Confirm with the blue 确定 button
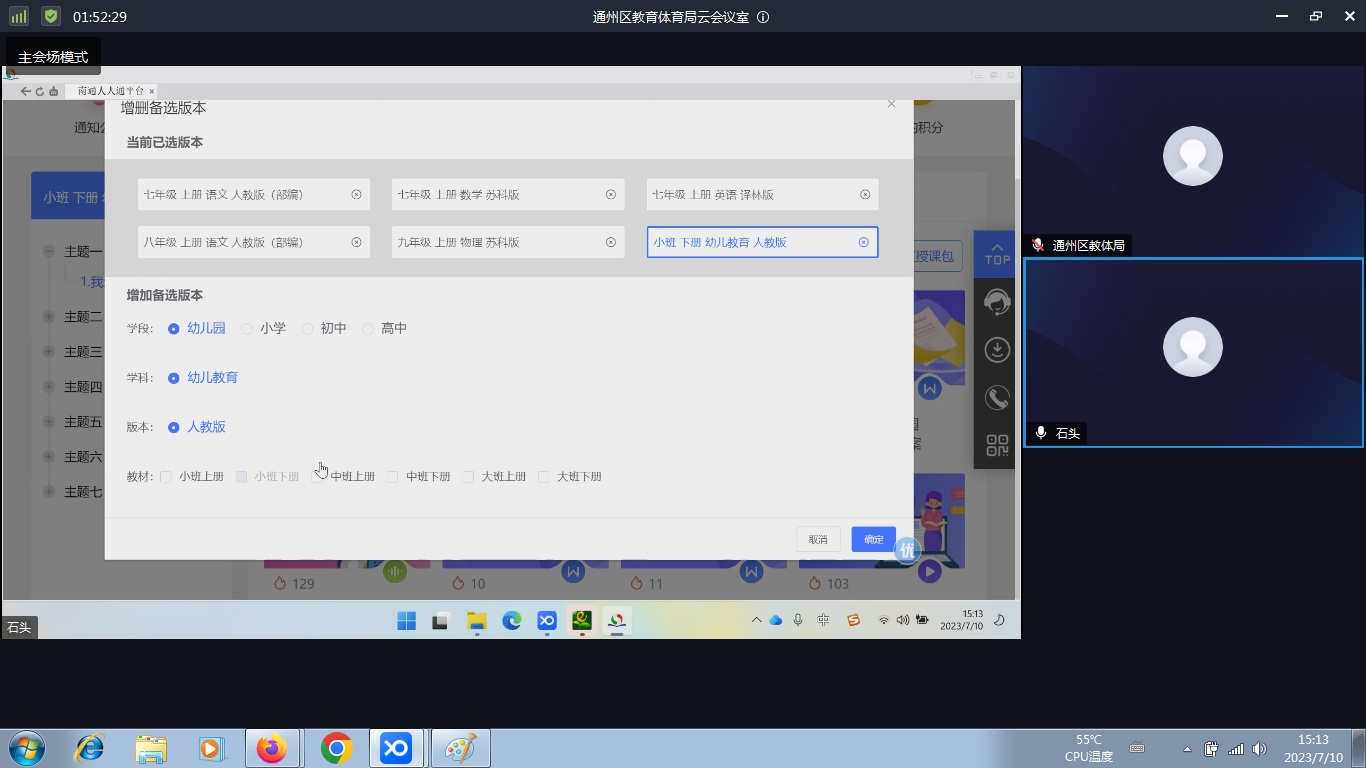1366x768 pixels. pyautogui.click(x=873, y=539)
